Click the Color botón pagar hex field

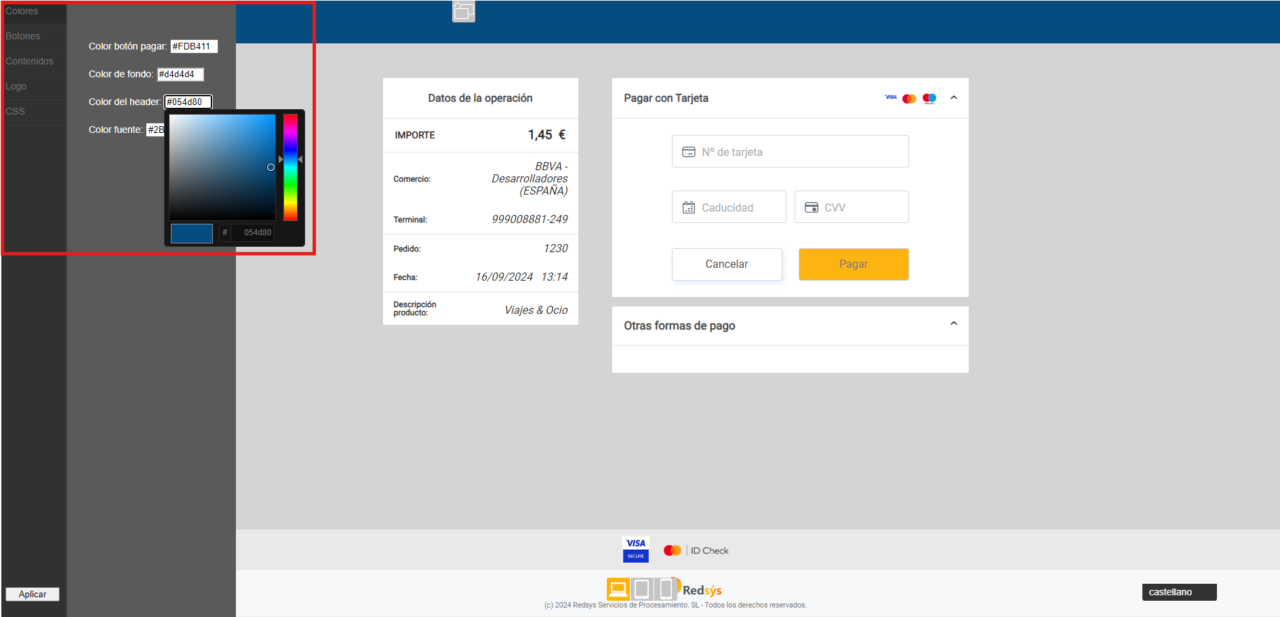[x=193, y=46]
